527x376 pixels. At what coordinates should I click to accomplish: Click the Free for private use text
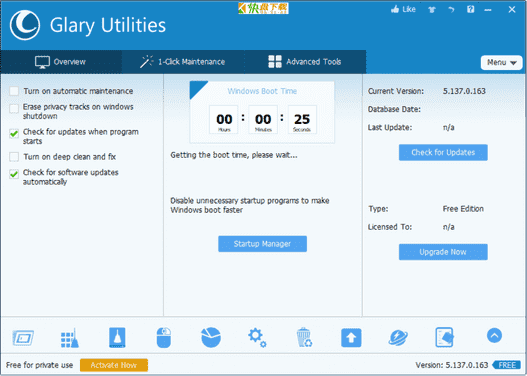(39, 365)
